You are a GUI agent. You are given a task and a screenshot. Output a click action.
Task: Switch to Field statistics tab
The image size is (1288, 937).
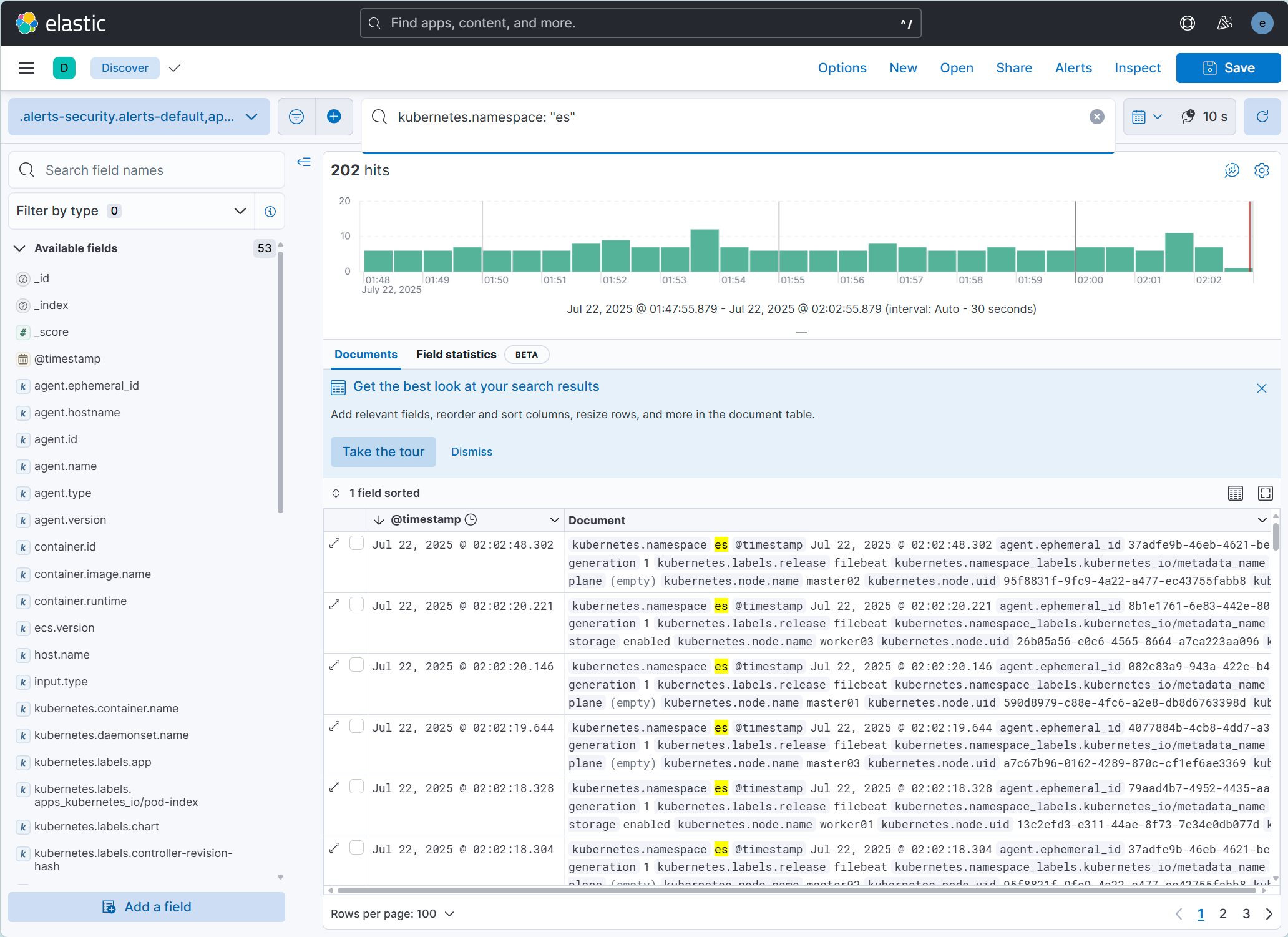456,355
